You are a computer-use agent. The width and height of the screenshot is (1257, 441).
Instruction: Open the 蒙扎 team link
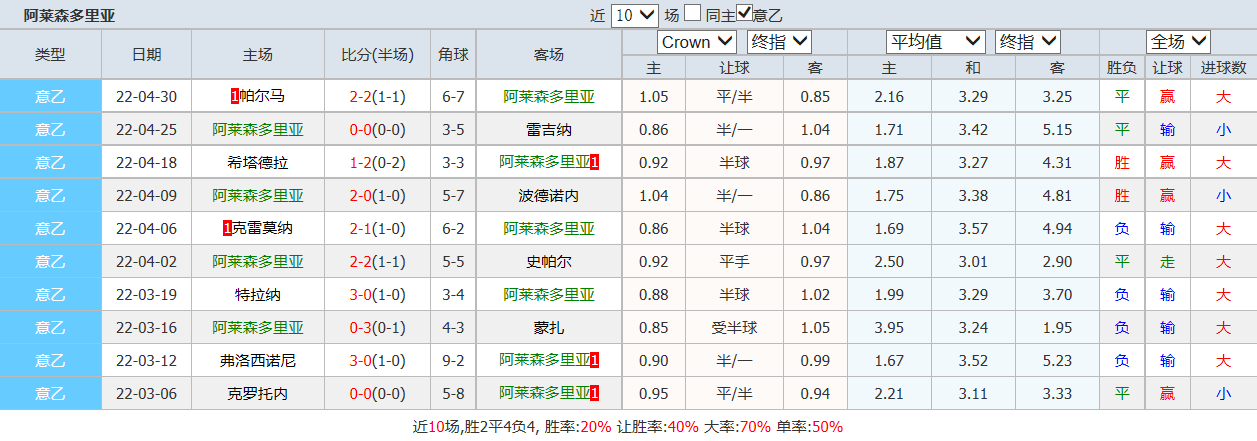click(x=549, y=327)
